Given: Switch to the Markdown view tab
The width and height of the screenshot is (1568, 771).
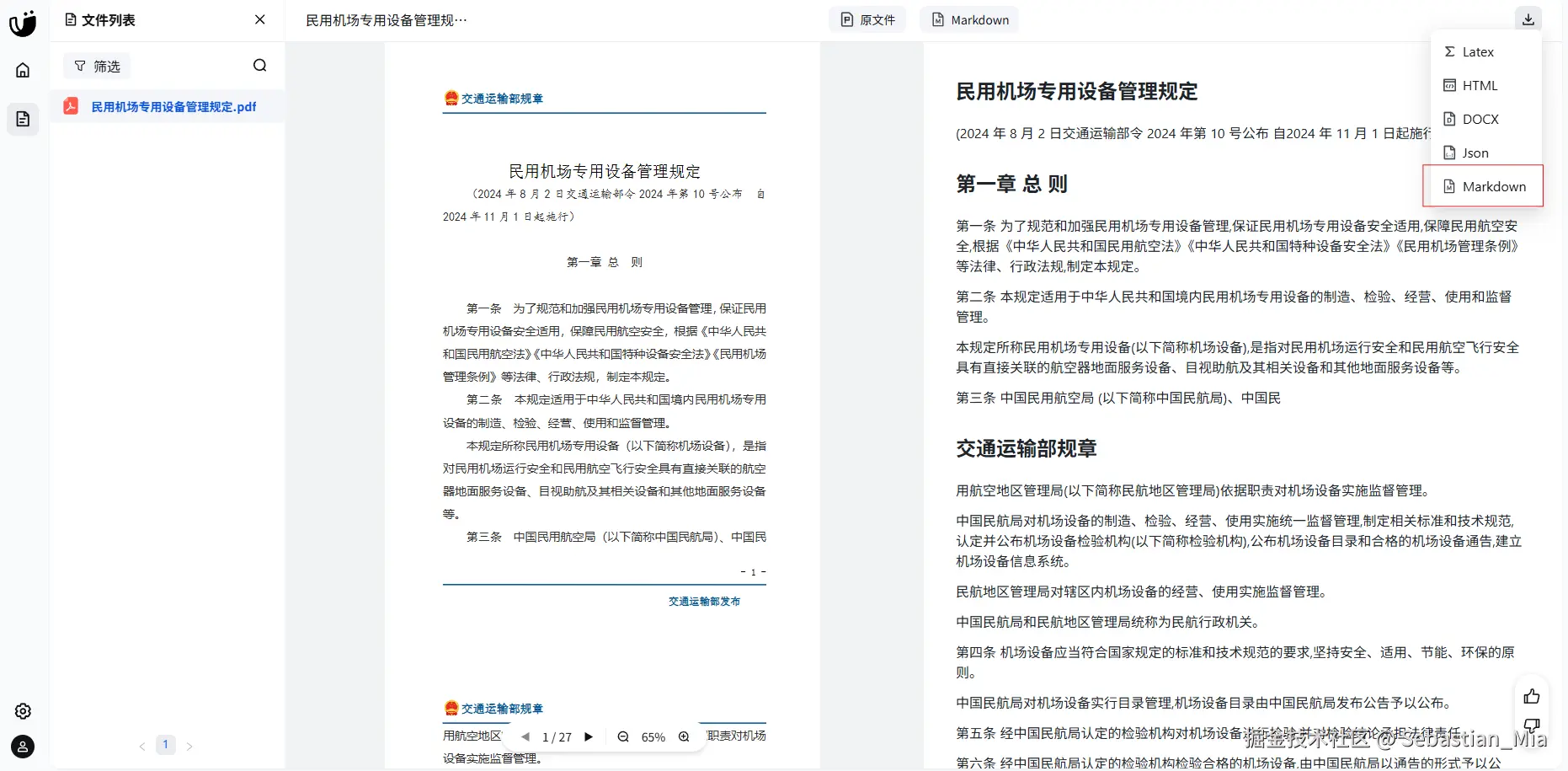Looking at the screenshot, I should [968, 19].
